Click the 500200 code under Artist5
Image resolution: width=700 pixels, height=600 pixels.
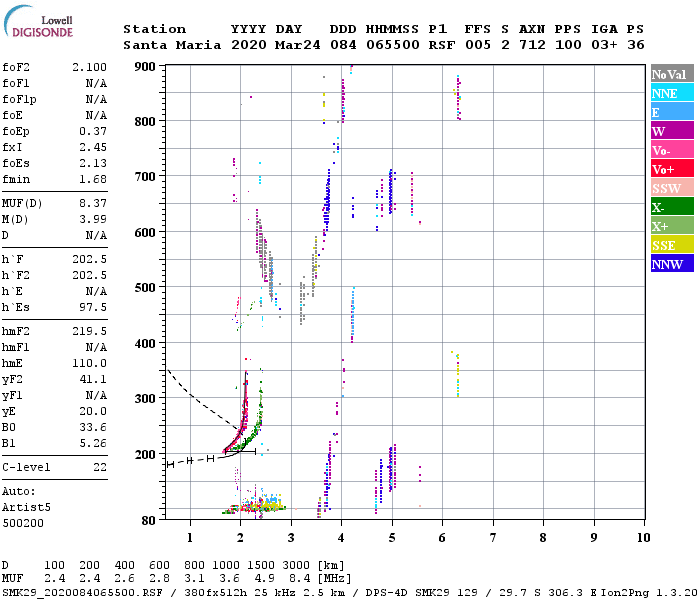click(x=23, y=523)
